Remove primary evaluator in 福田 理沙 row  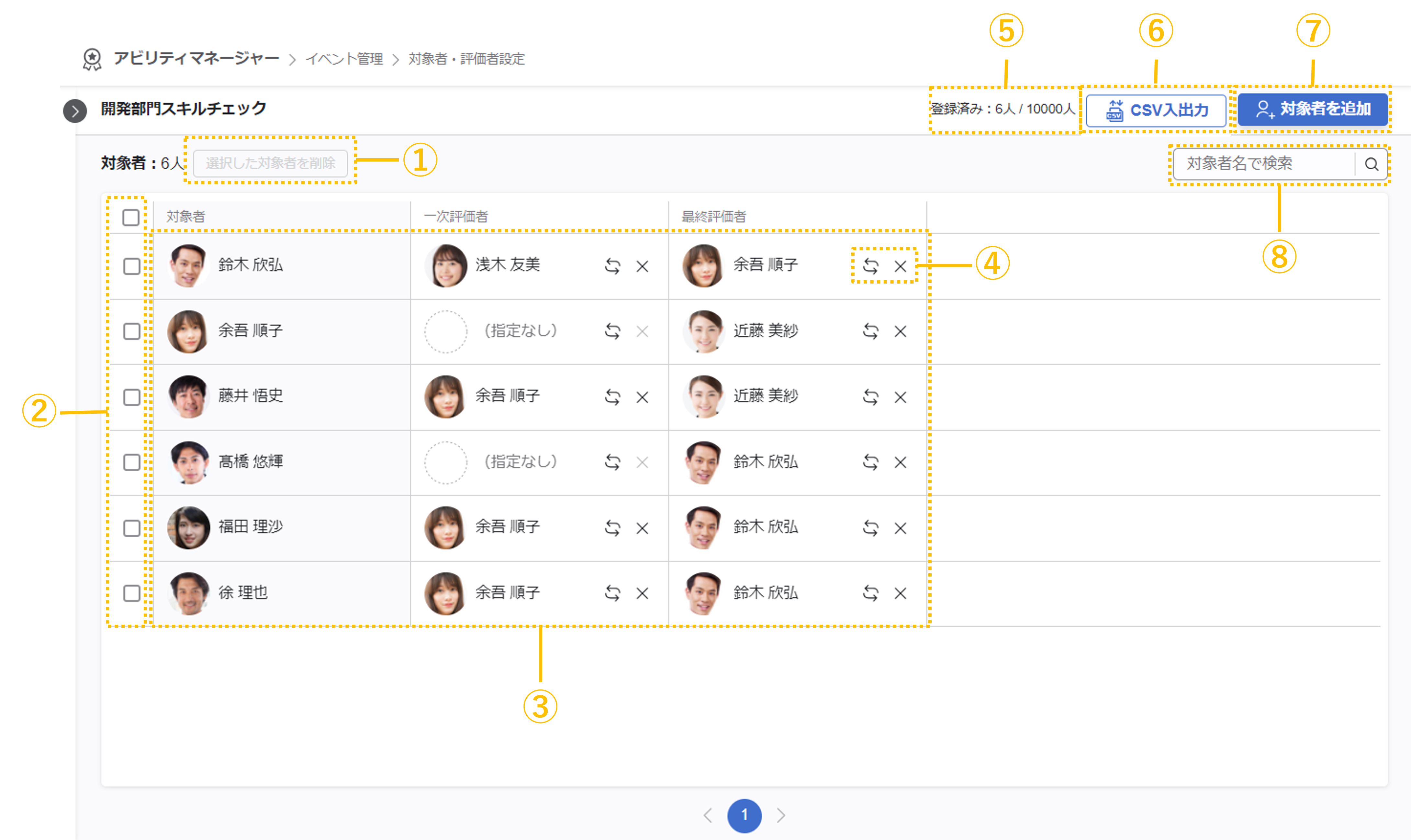[642, 528]
